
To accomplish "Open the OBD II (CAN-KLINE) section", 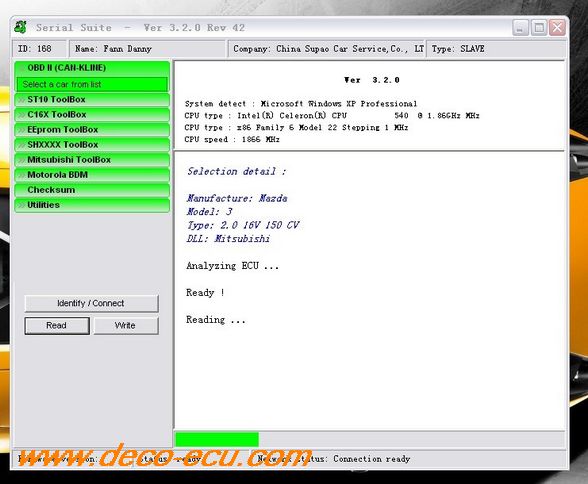I will click(x=92, y=68).
